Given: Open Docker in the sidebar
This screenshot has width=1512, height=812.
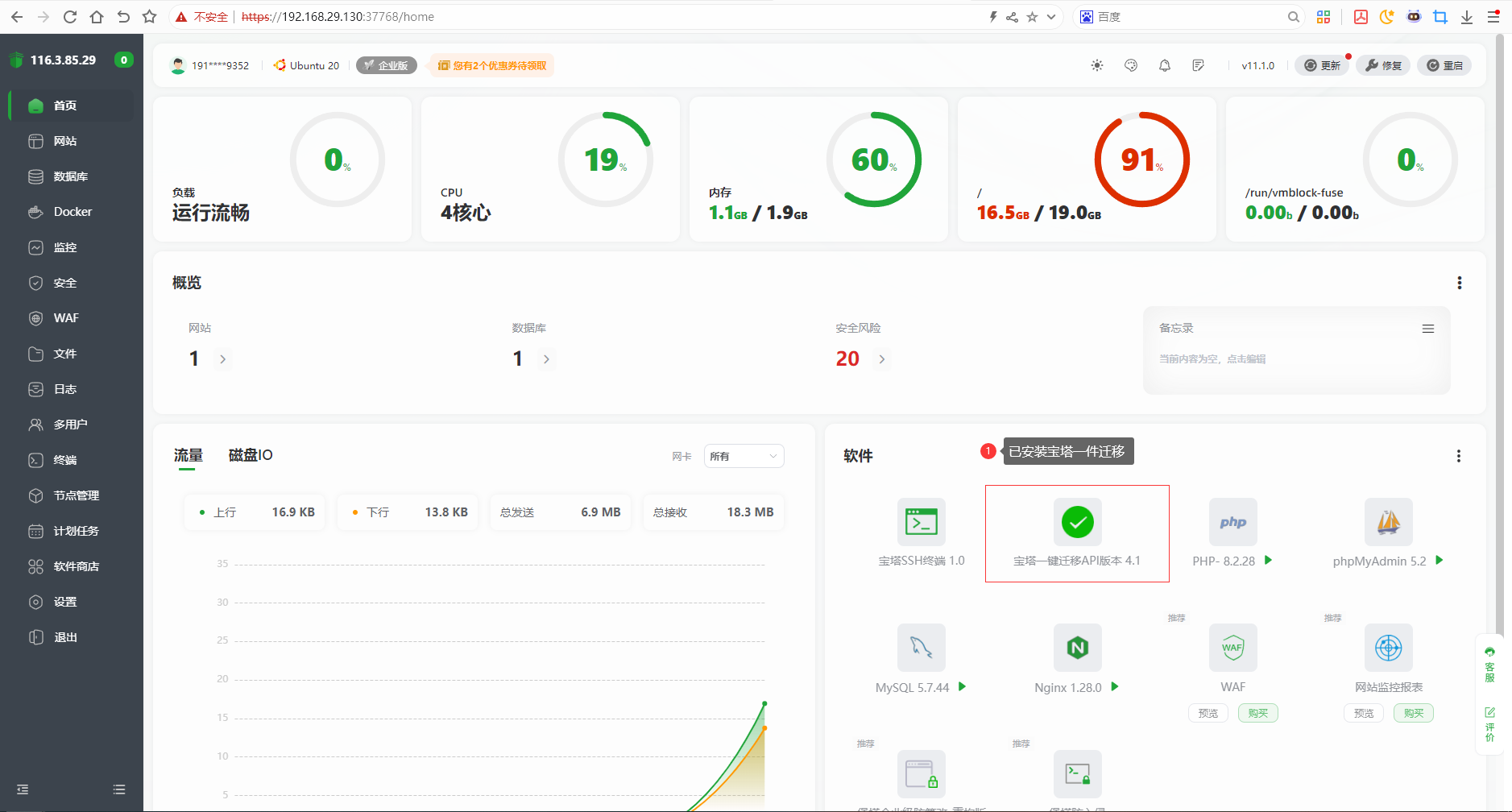Looking at the screenshot, I should point(72,212).
